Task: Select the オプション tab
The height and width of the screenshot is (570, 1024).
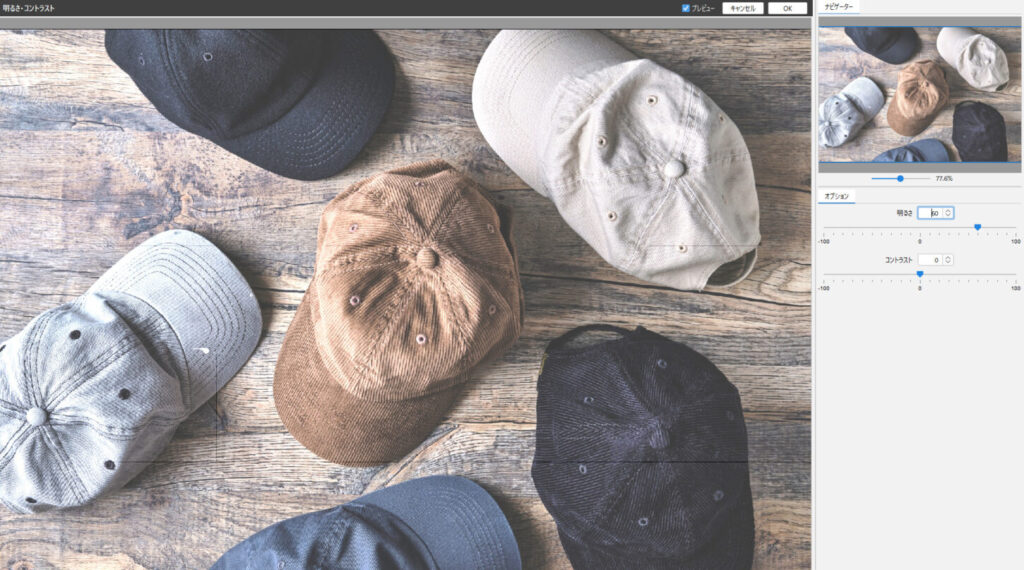Action: (x=836, y=196)
